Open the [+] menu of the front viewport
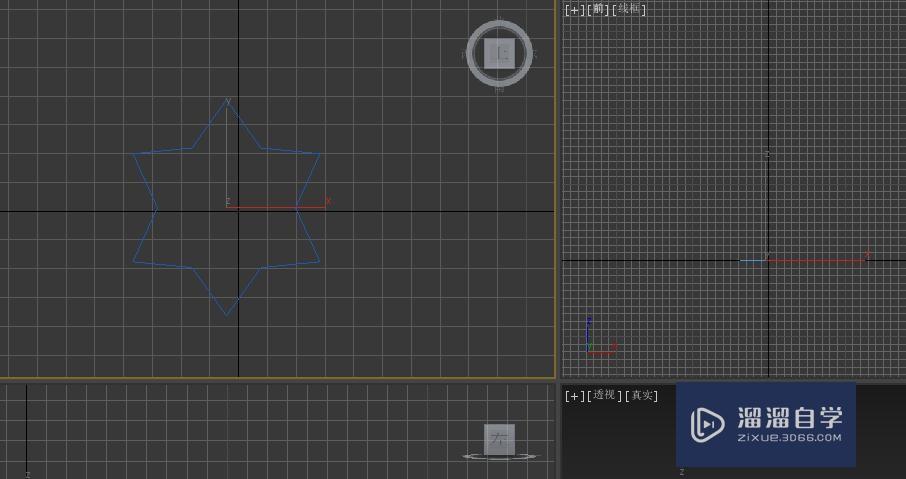 point(575,10)
